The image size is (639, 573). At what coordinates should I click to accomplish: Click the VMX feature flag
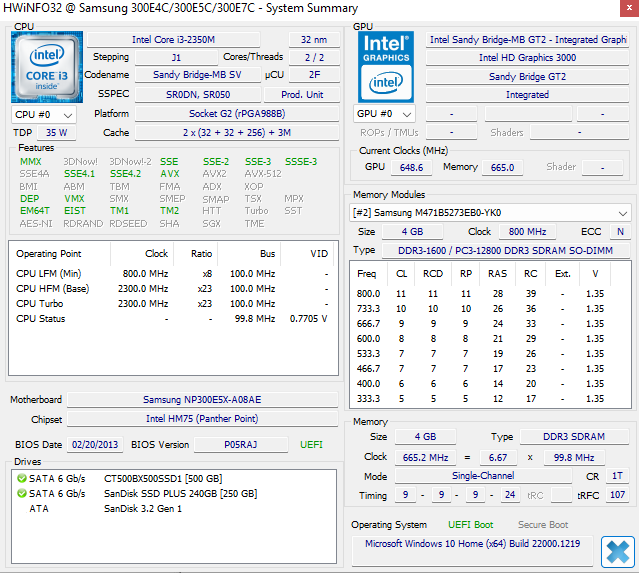[74, 198]
